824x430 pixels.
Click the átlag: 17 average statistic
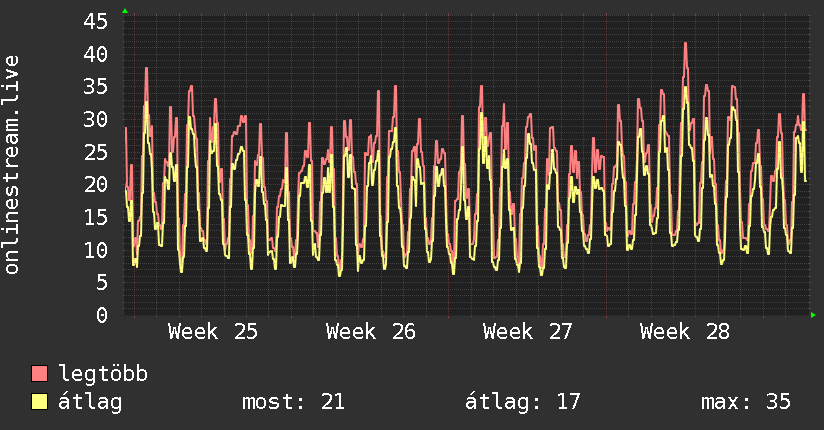click(523, 402)
